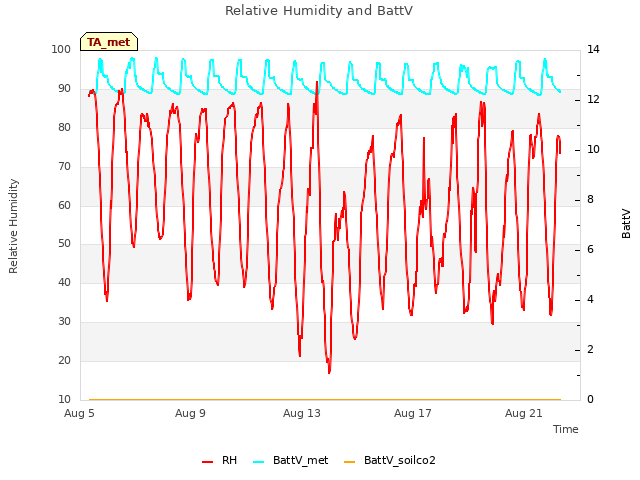Click the tallest red RH spike near Aug 13
The width and height of the screenshot is (640, 480).
tap(317, 84)
